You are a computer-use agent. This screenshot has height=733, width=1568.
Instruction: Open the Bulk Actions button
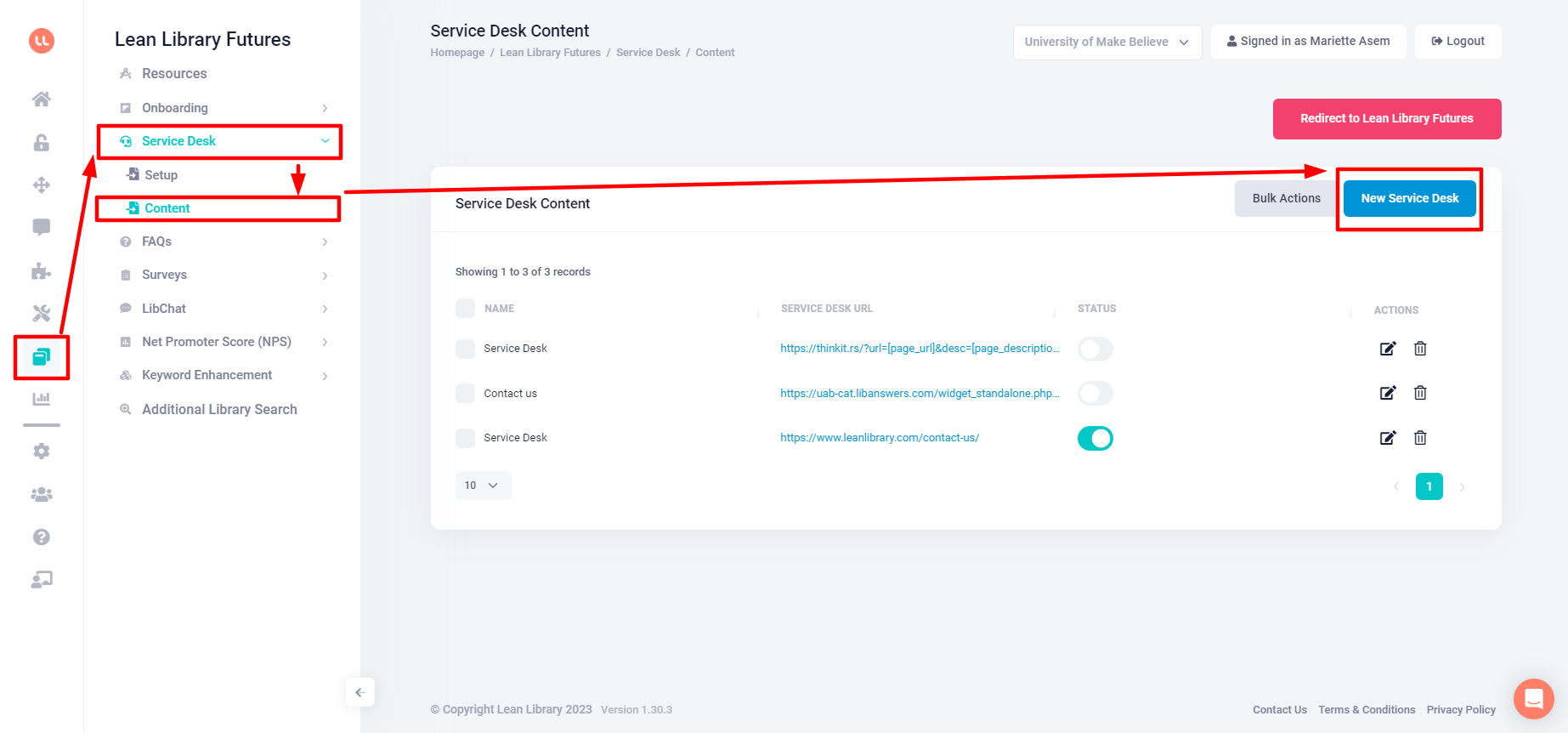[x=1286, y=198]
